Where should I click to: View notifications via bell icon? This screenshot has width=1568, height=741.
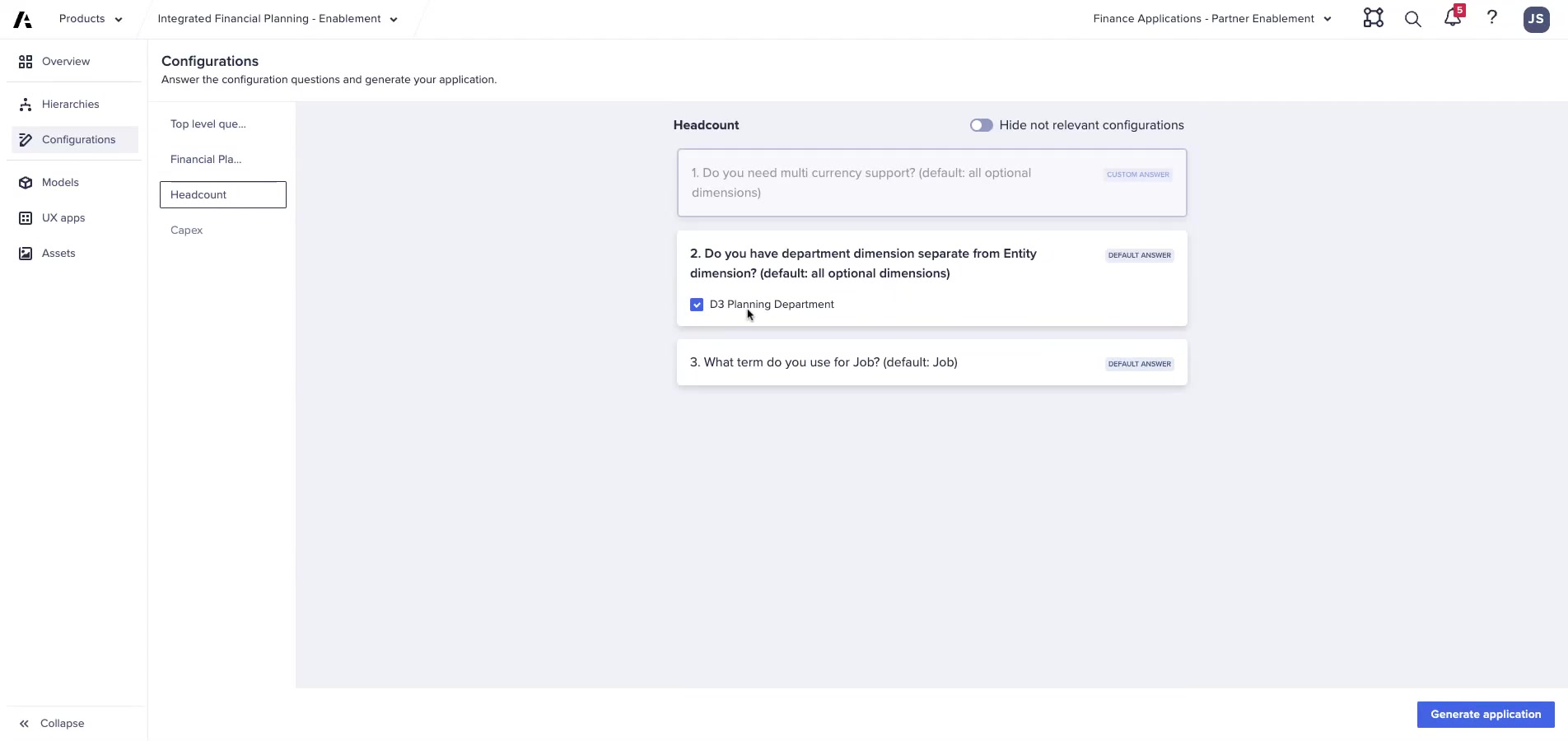[1452, 18]
